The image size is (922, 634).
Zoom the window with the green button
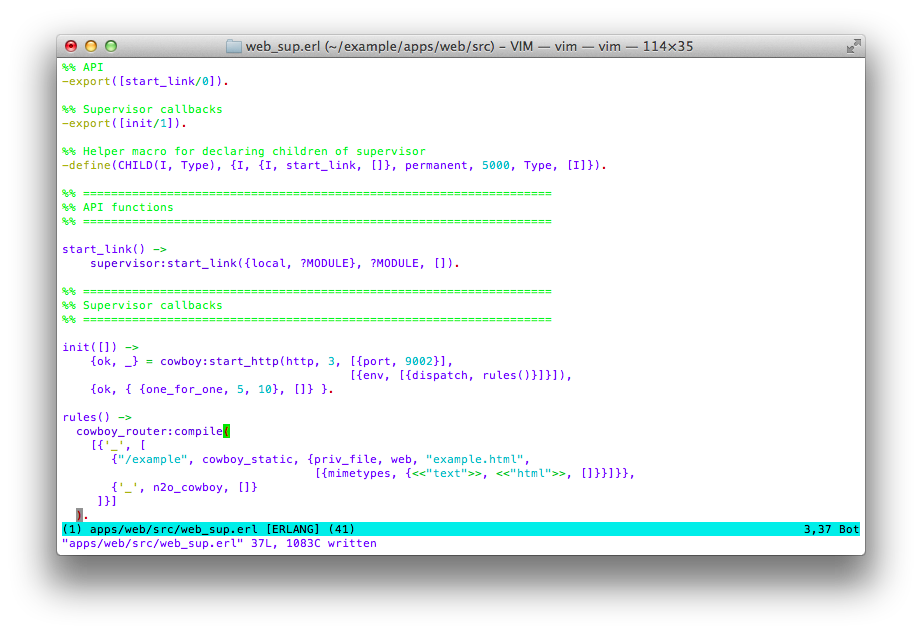point(111,46)
